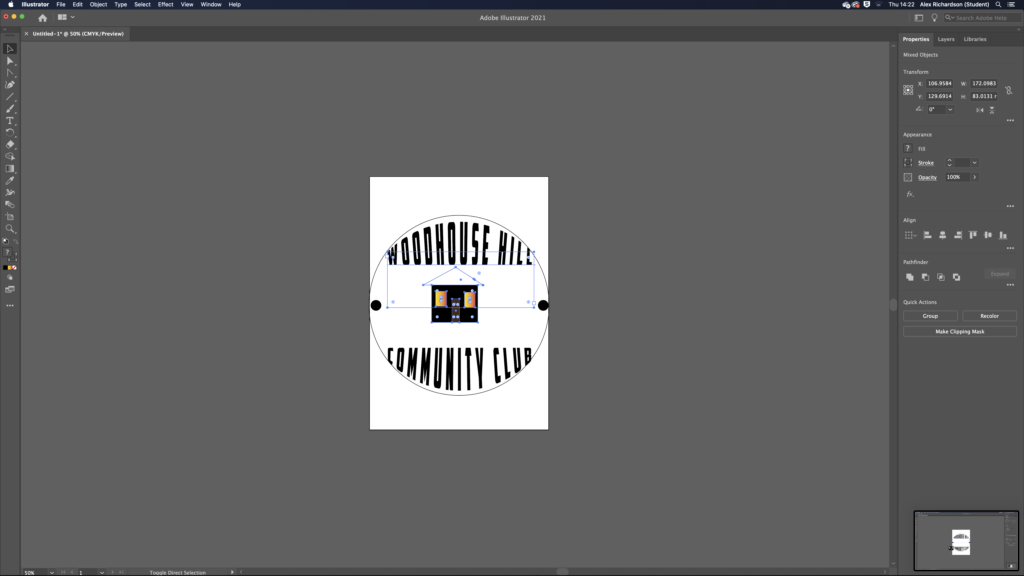Click Minus Front in Pathfinder
1024x576 pixels.
925,277
